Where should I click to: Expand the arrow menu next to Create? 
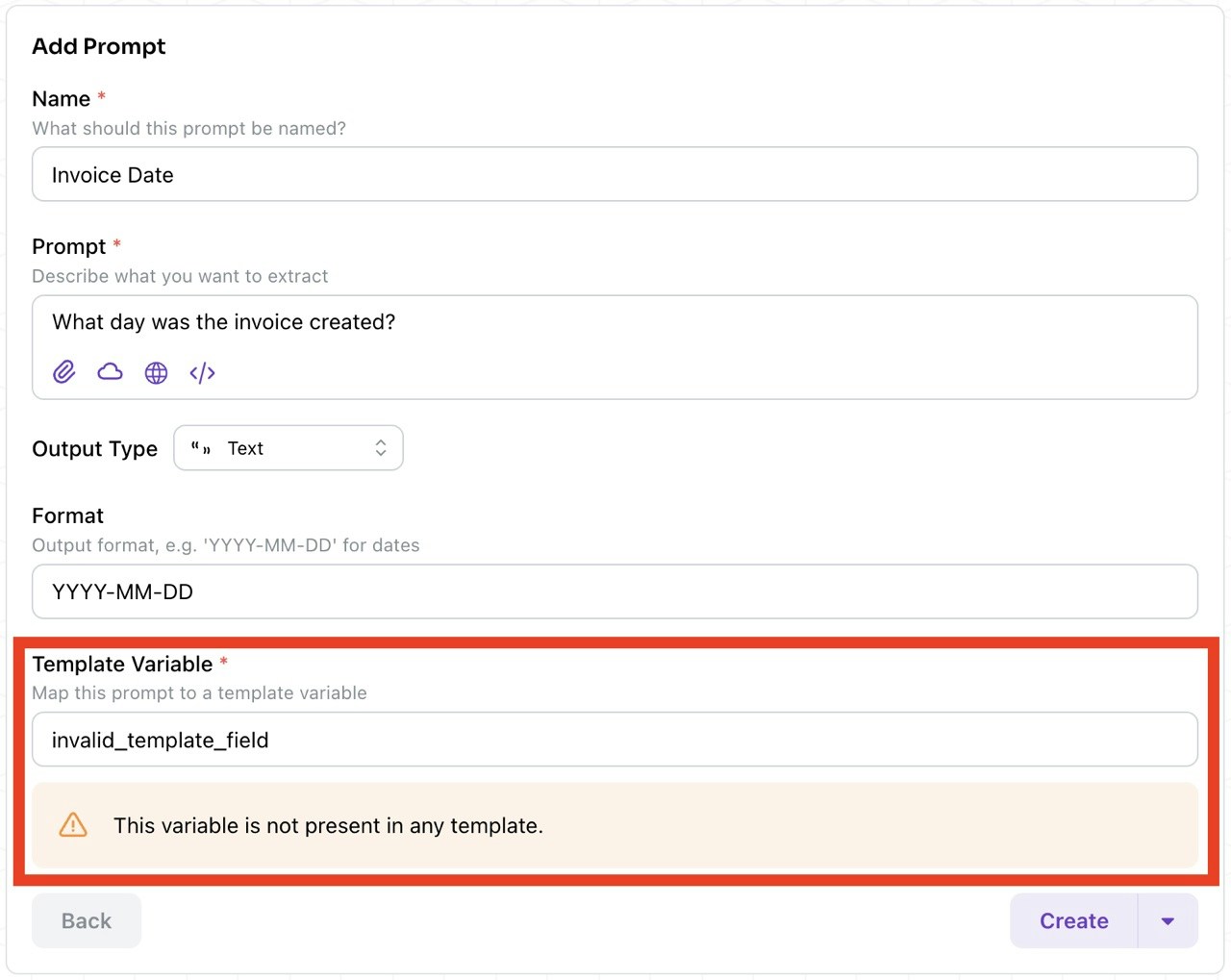[x=1168, y=920]
